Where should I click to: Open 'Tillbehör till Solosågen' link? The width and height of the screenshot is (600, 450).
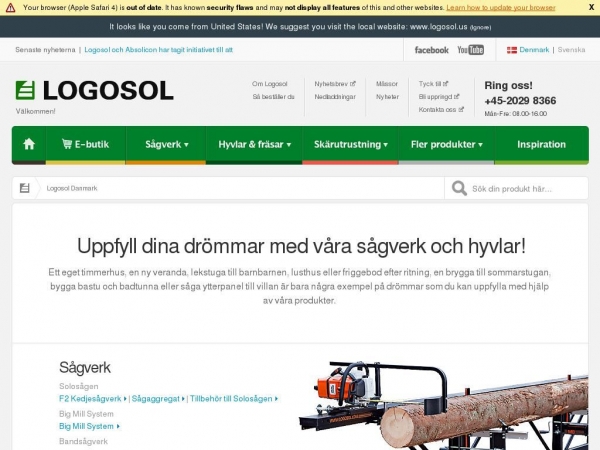234,399
